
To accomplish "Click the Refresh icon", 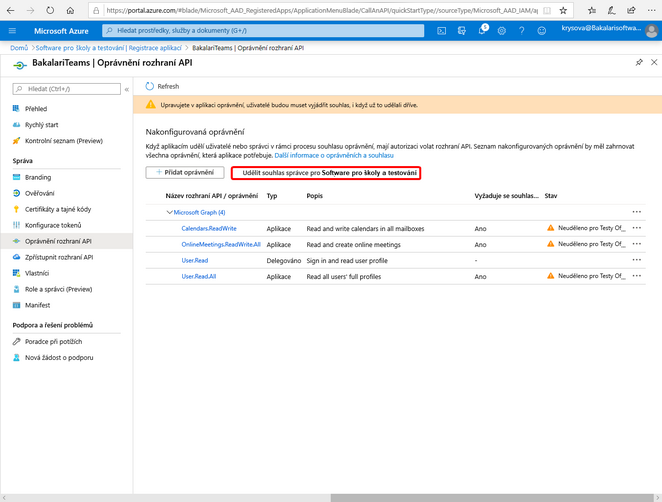I will point(149,86).
